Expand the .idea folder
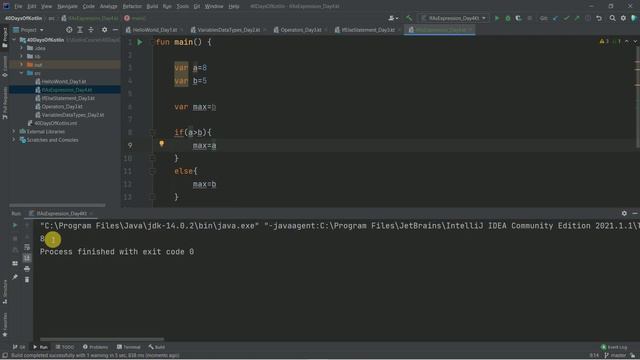Screen dimensions: 640x360 pos(22,48)
